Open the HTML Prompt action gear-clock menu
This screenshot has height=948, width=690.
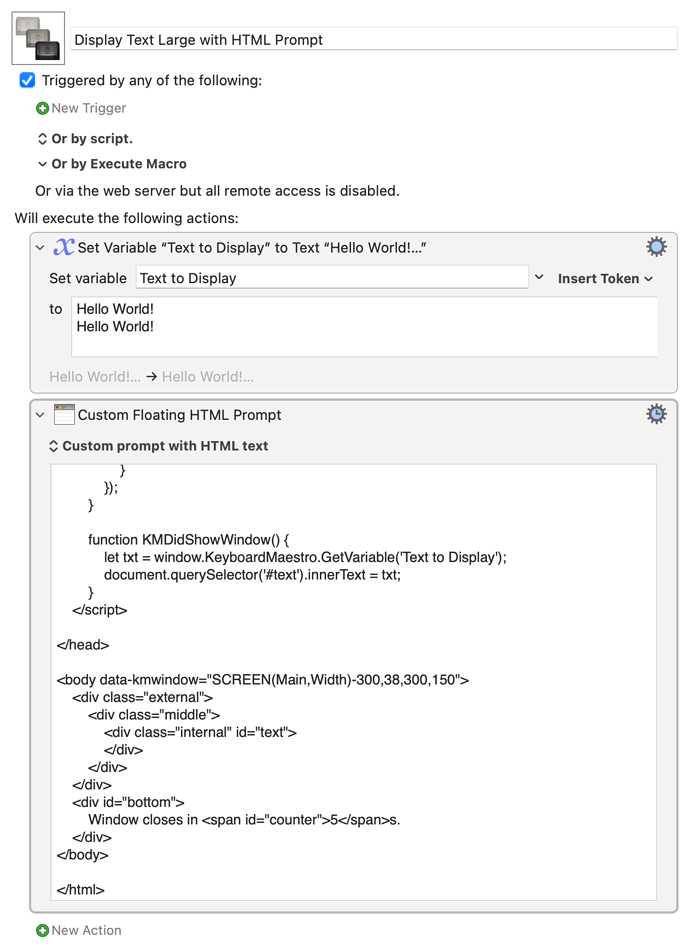click(x=656, y=414)
